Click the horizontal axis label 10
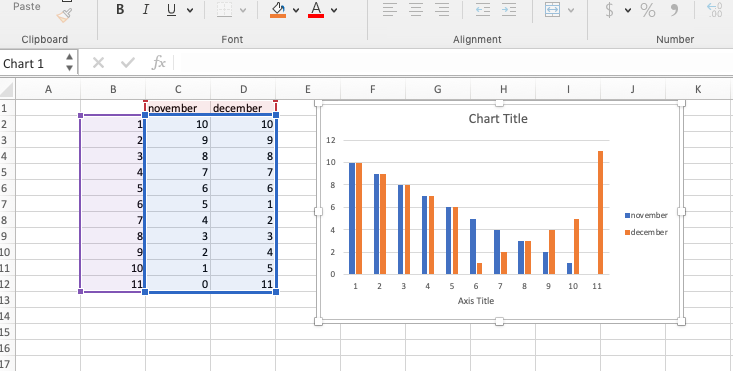 tap(573, 286)
